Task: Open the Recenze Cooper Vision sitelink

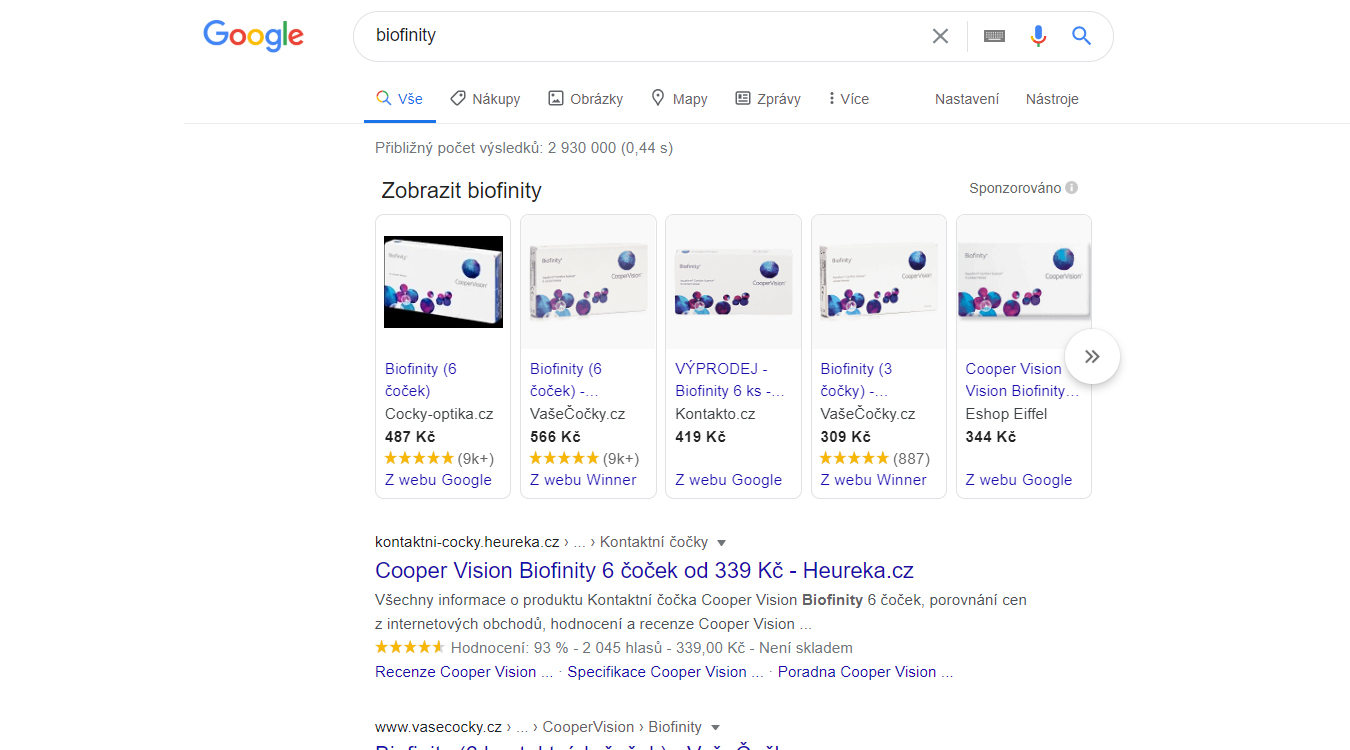Action: tap(464, 672)
